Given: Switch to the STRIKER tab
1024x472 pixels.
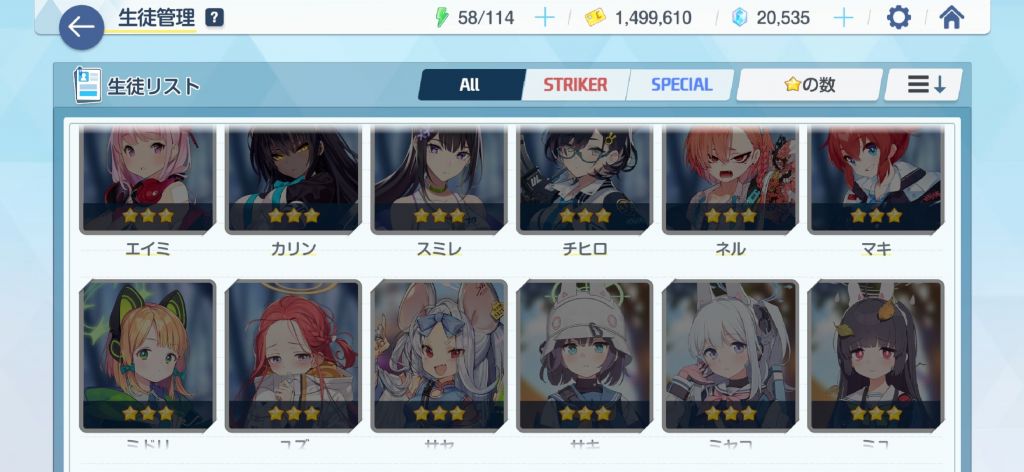Looking at the screenshot, I should tap(575, 85).
